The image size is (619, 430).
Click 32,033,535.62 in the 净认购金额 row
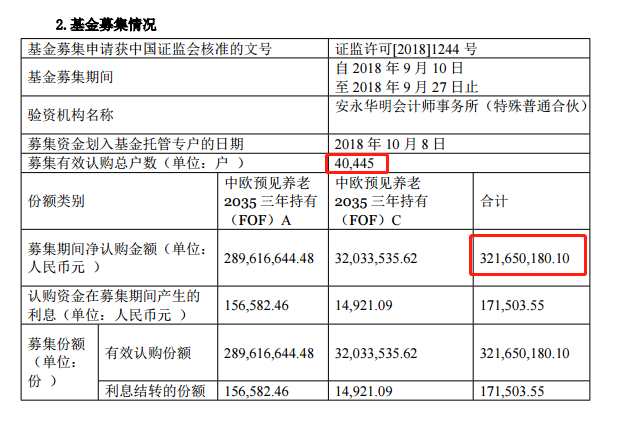(390, 258)
